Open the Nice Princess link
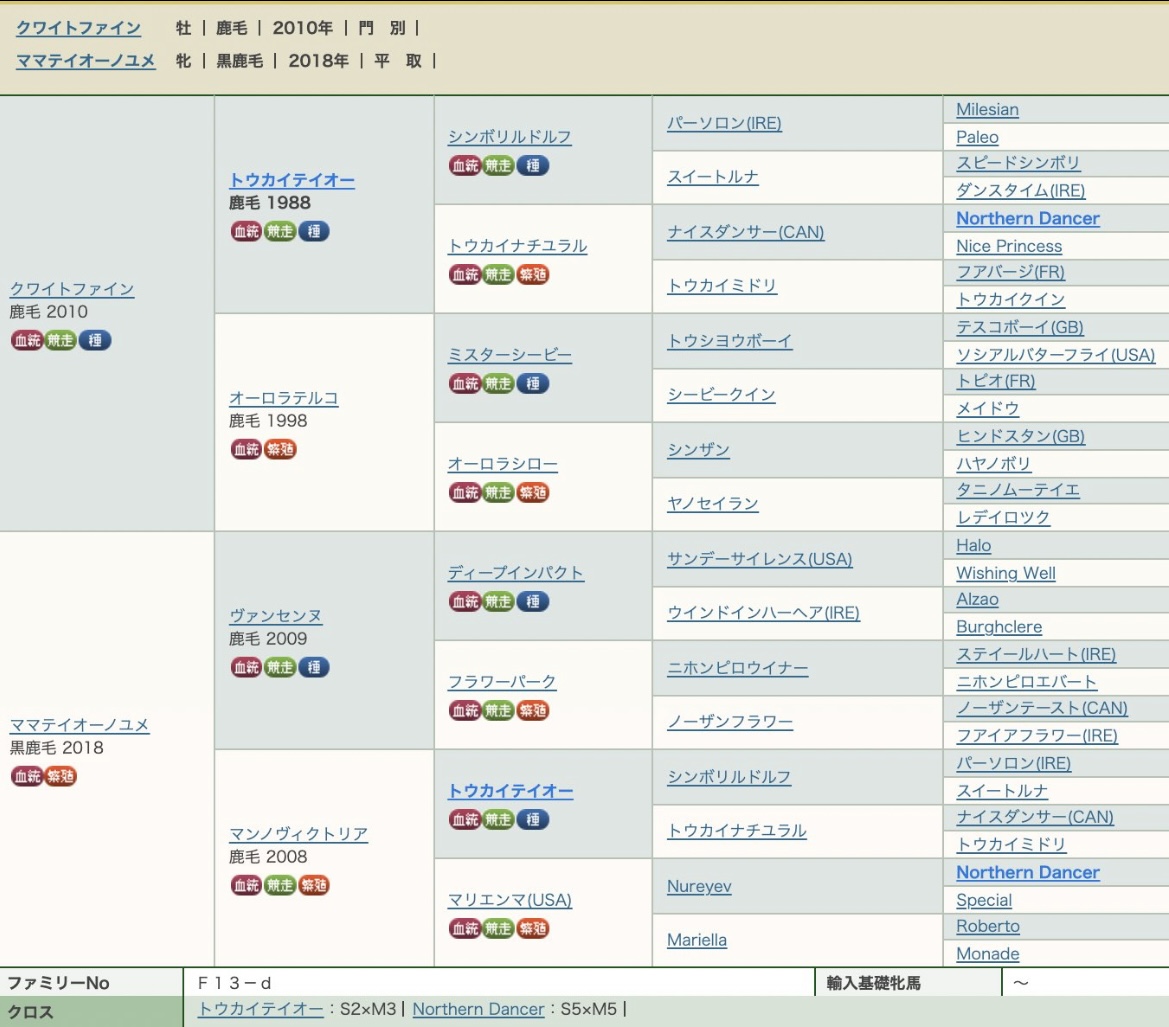1169x1027 pixels. pyautogui.click(x=1009, y=246)
